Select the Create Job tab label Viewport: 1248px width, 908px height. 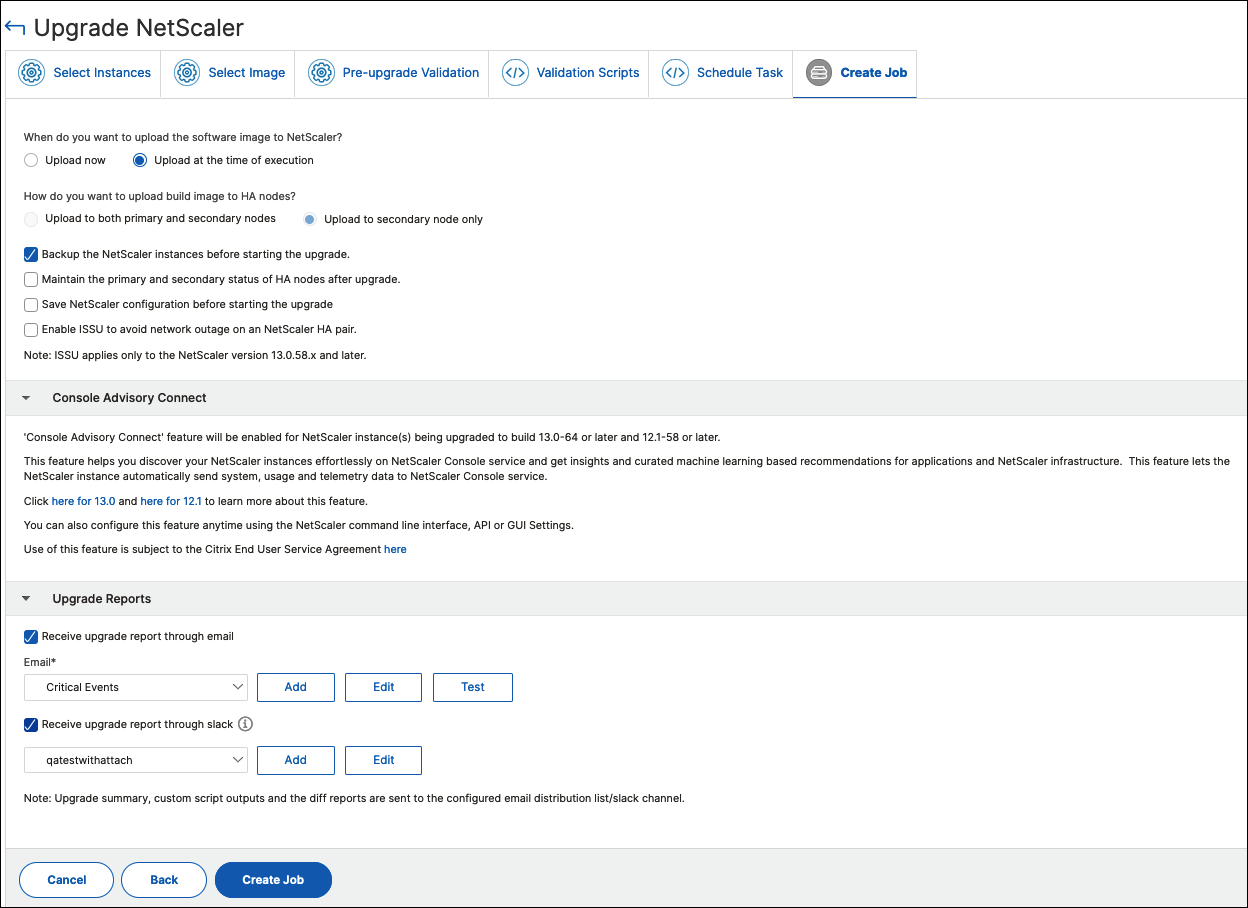tap(874, 73)
